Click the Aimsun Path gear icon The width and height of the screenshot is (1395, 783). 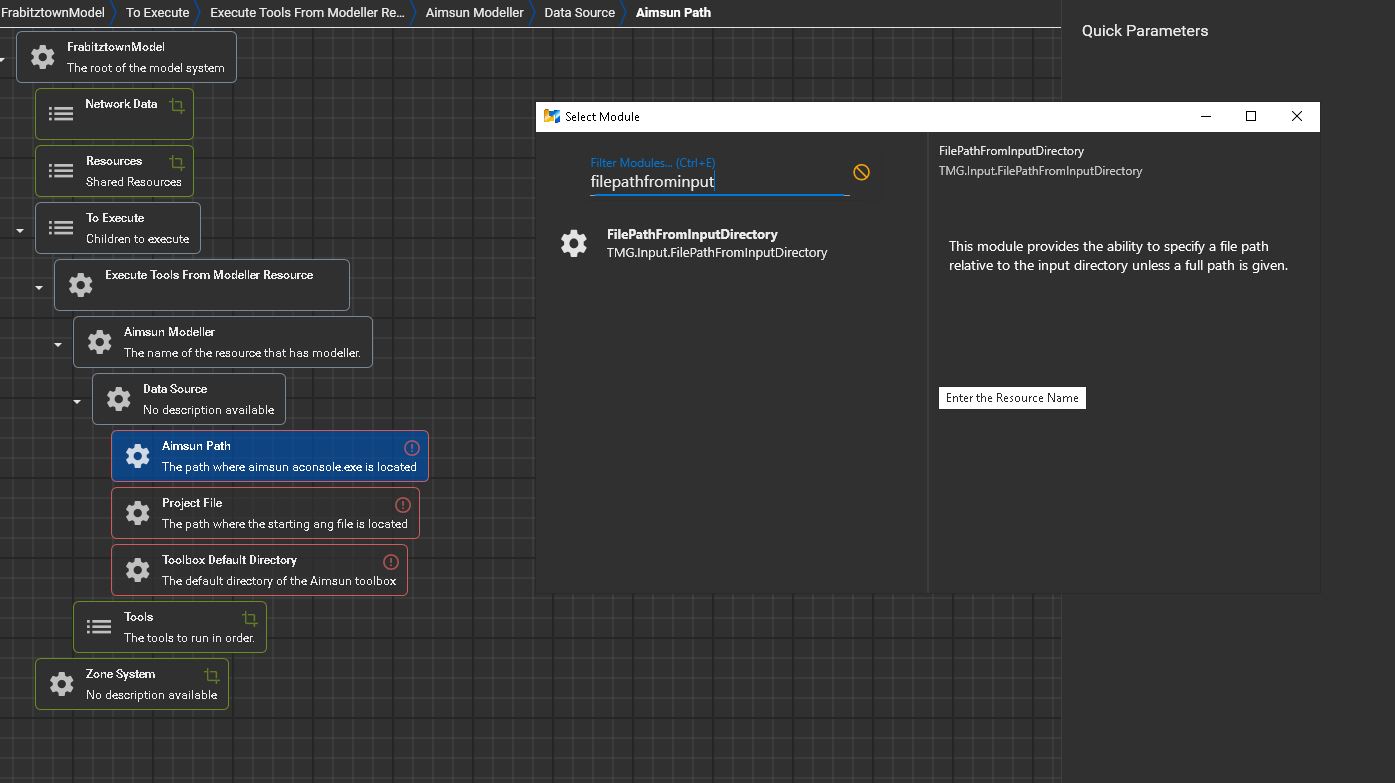138,456
